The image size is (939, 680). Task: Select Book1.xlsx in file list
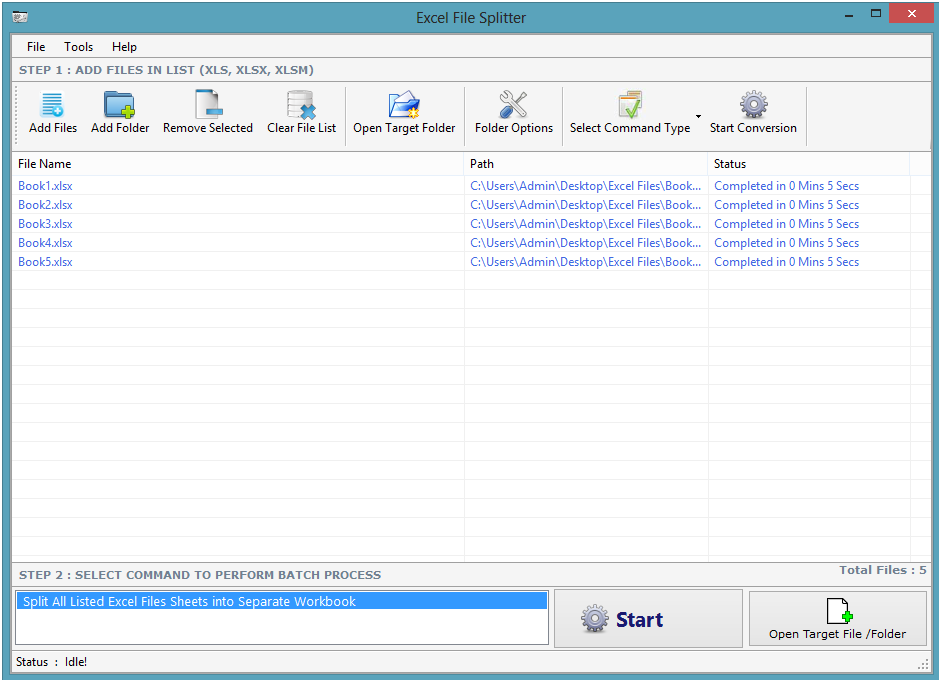(x=45, y=186)
